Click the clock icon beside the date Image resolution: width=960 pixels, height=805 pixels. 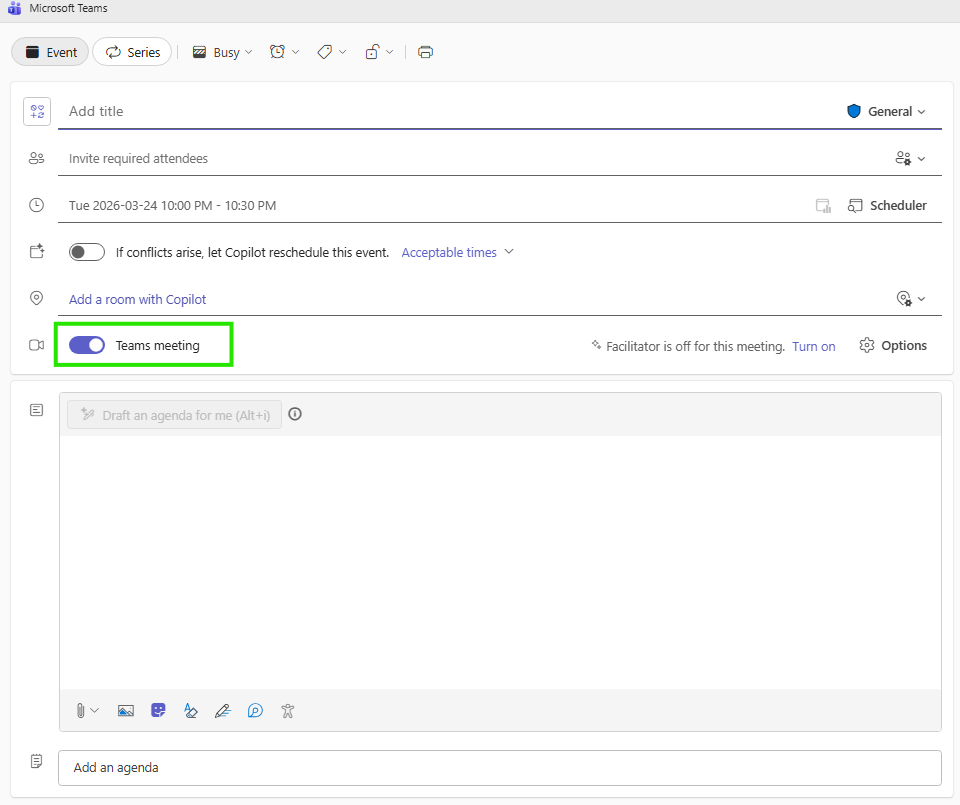pyautogui.click(x=37, y=205)
